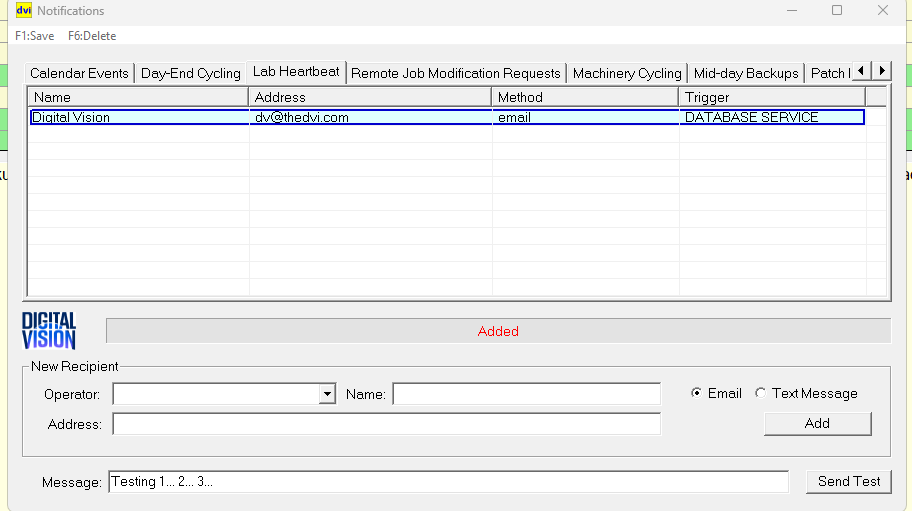This screenshot has width=912, height=511.
Task: Focus the Address text field
Action: pyautogui.click(x=386, y=425)
